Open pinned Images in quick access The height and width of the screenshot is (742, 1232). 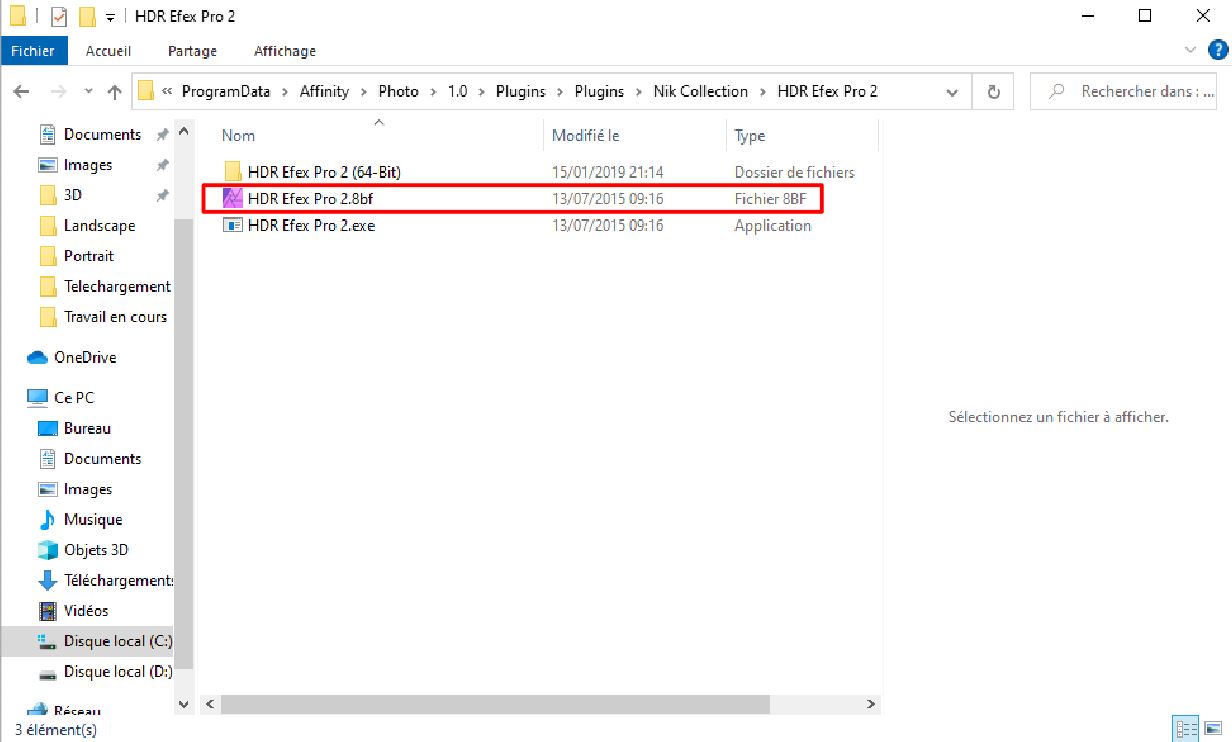(88, 165)
